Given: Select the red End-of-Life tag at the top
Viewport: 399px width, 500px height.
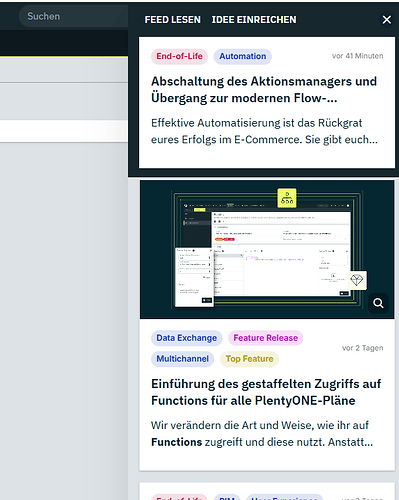Looking at the screenshot, I should click(179, 56).
